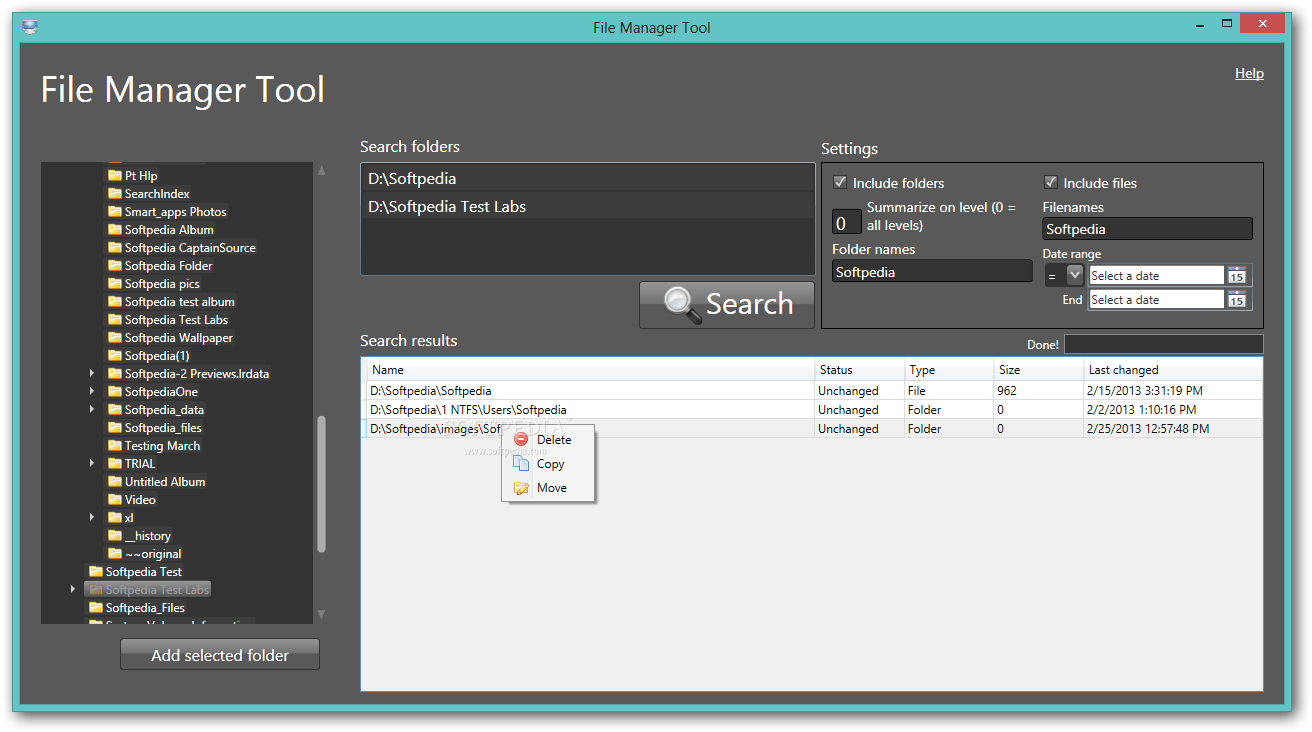Click the Softpedia Folder folder icon
The image size is (1312, 732).
(x=115, y=266)
